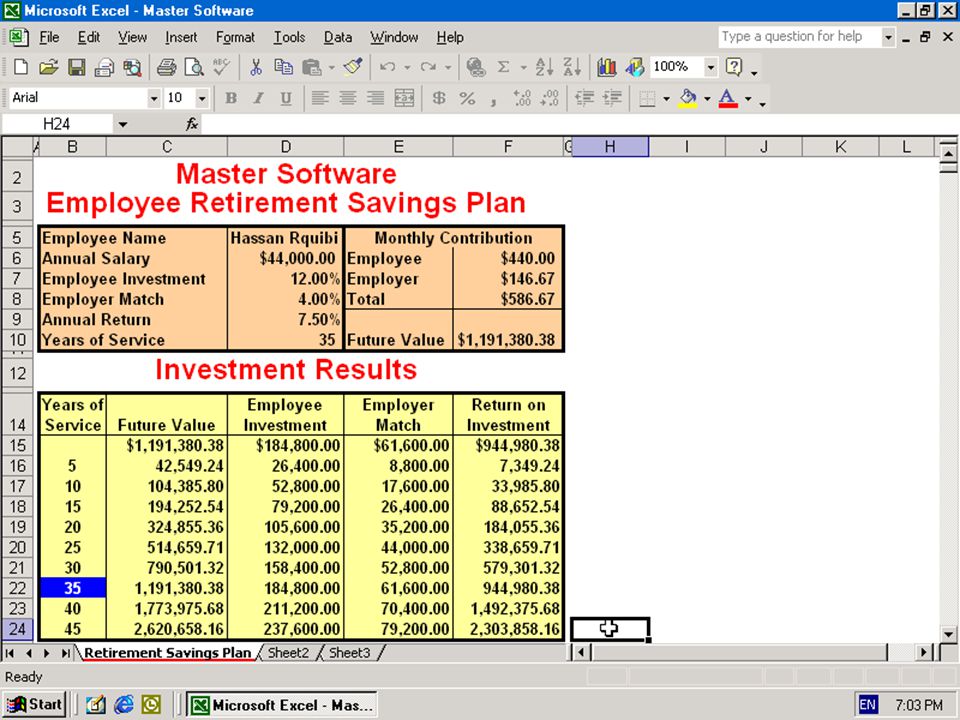Click in the 'Type a question for help' box
Viewport: 960px width, 720px height.
pyautogui.click(x=799, y=37)
